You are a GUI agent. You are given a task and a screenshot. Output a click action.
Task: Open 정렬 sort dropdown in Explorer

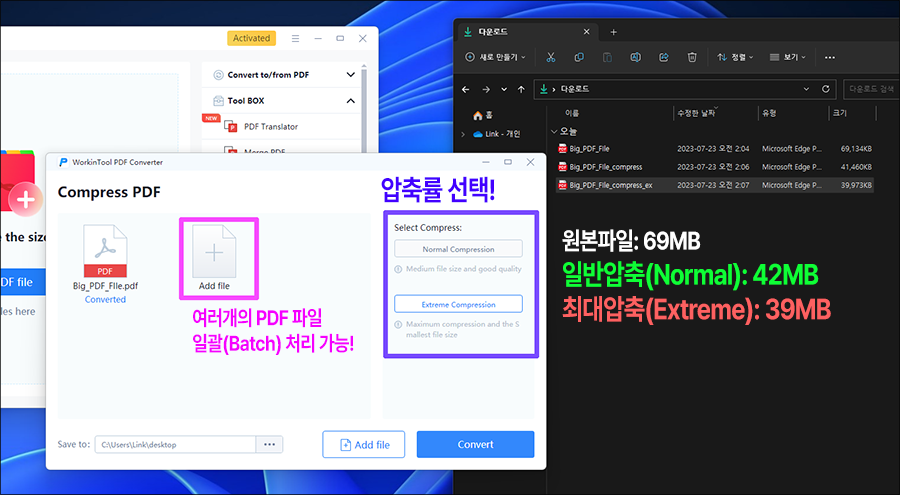(x=735, y=57)
